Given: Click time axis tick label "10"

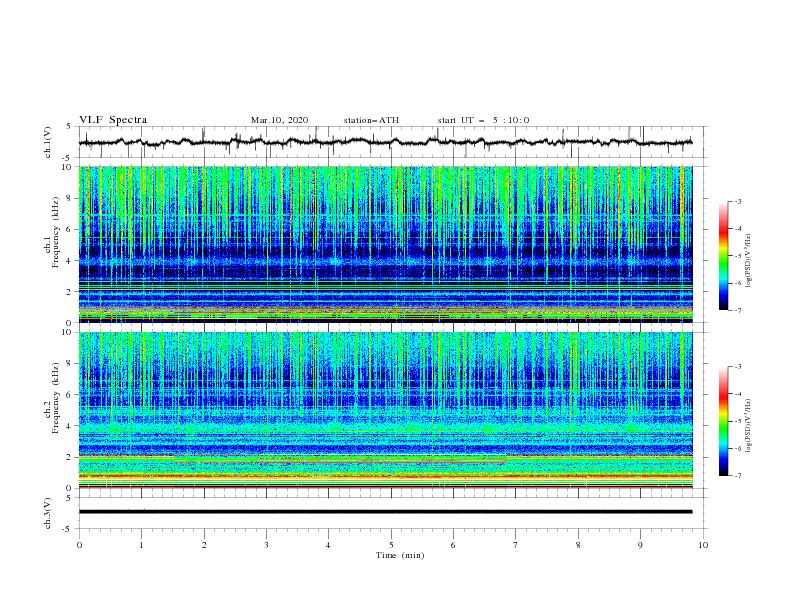Looking at the screenshot, I should point(703,545).
